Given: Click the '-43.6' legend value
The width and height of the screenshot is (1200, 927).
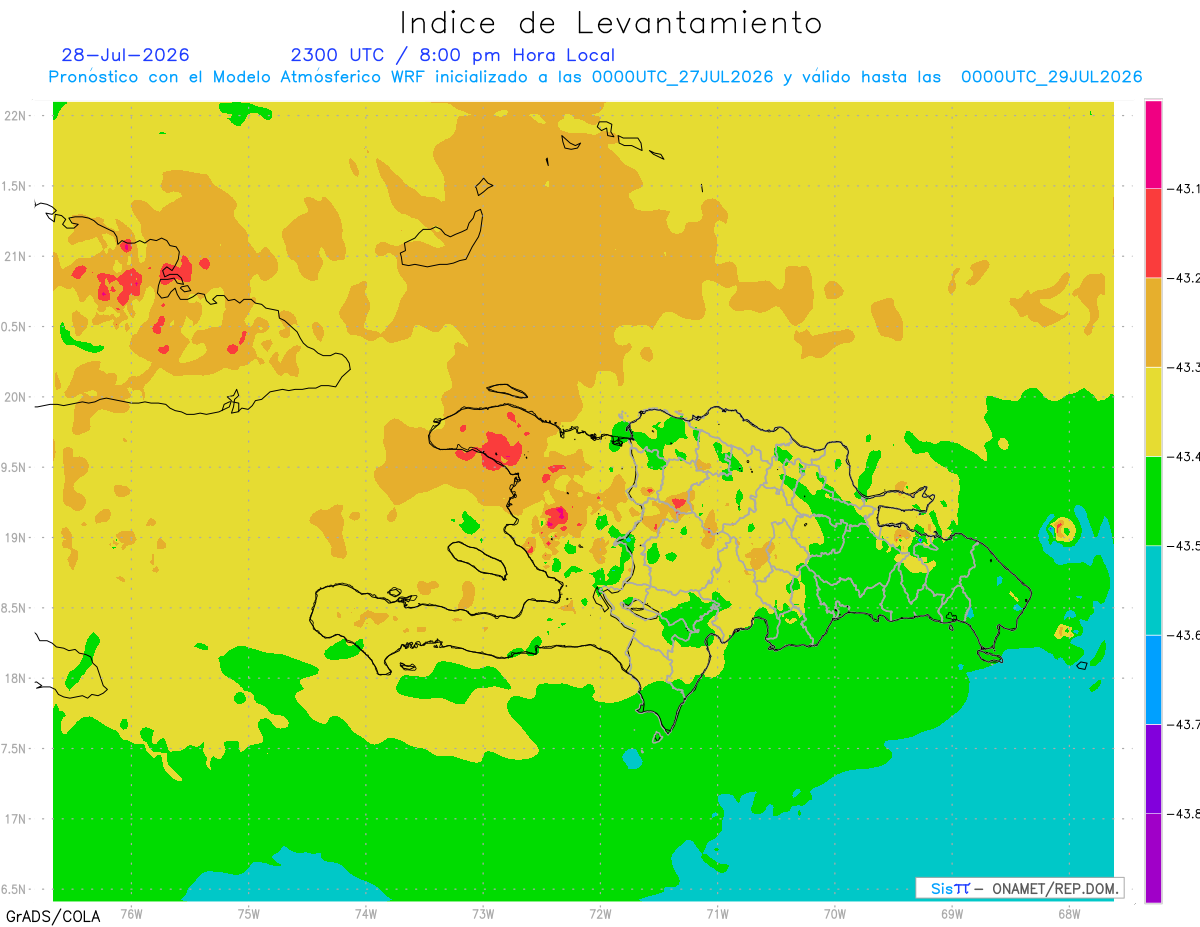Looking at the screenshot, I should coord(1184,635).
